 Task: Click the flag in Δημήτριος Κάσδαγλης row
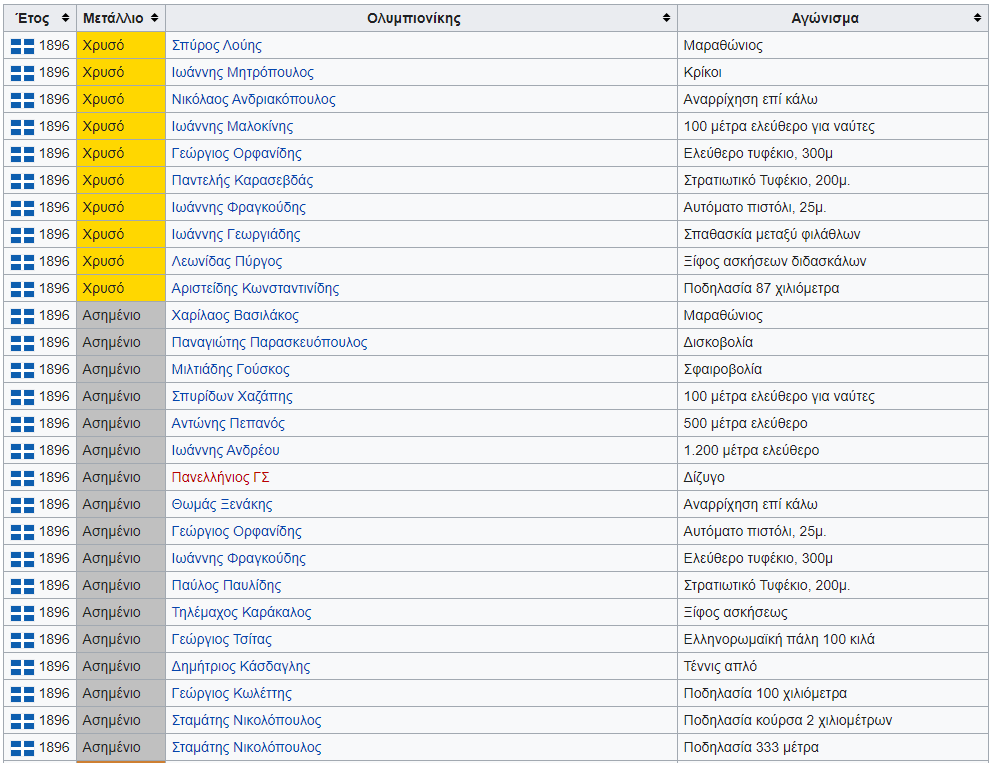(22, 667)
